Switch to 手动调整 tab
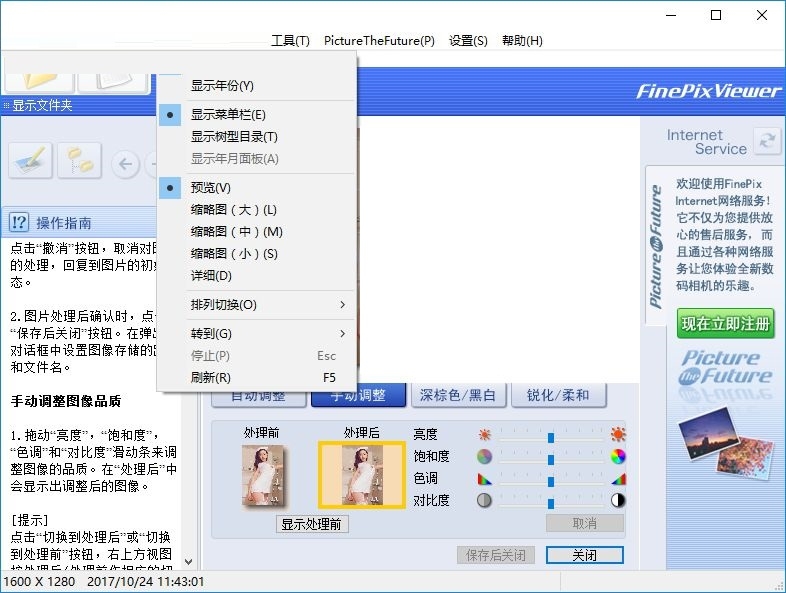786x593 pixels. point(358,396)
